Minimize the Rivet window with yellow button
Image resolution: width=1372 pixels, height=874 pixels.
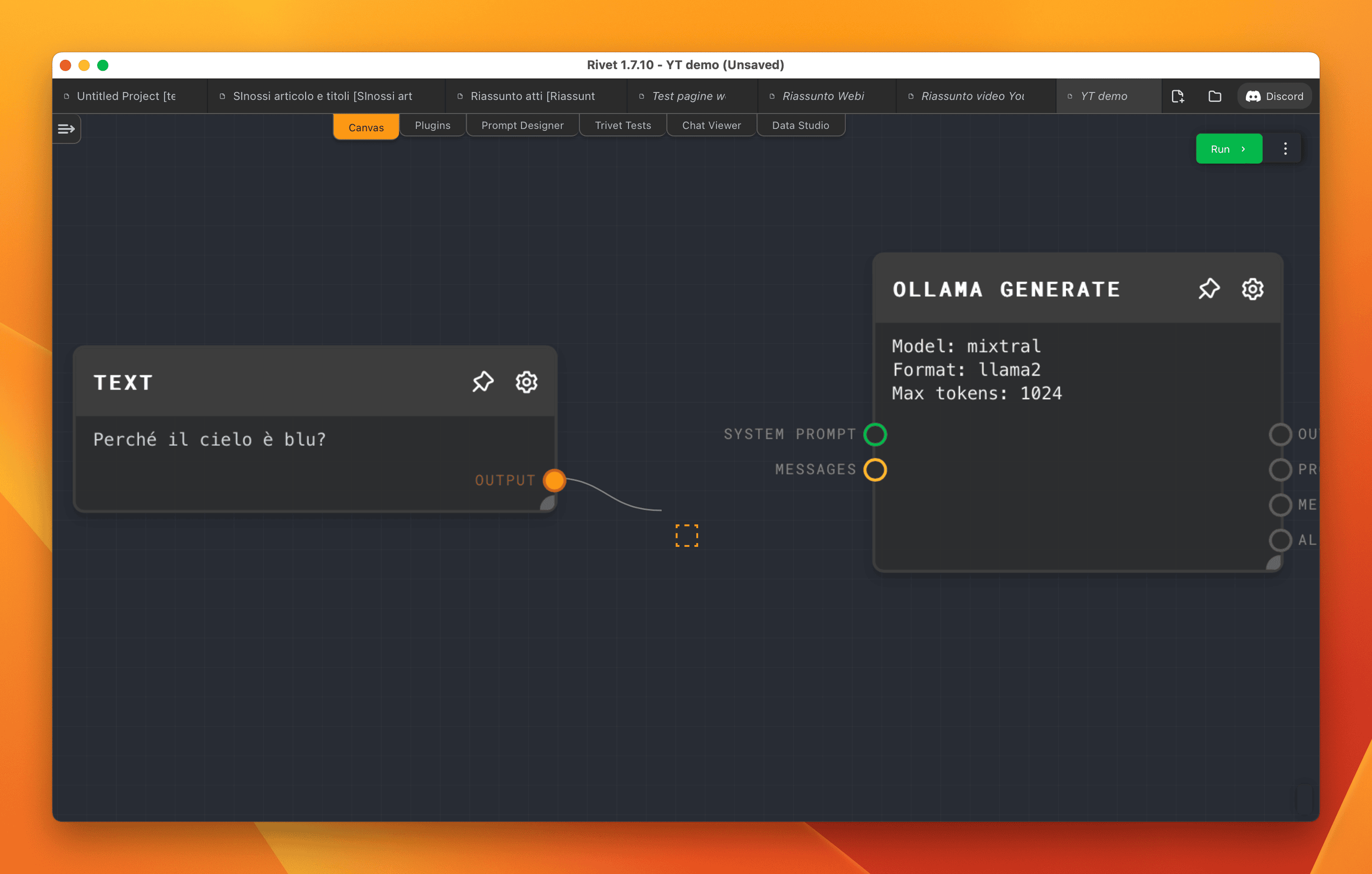[85, 65]
